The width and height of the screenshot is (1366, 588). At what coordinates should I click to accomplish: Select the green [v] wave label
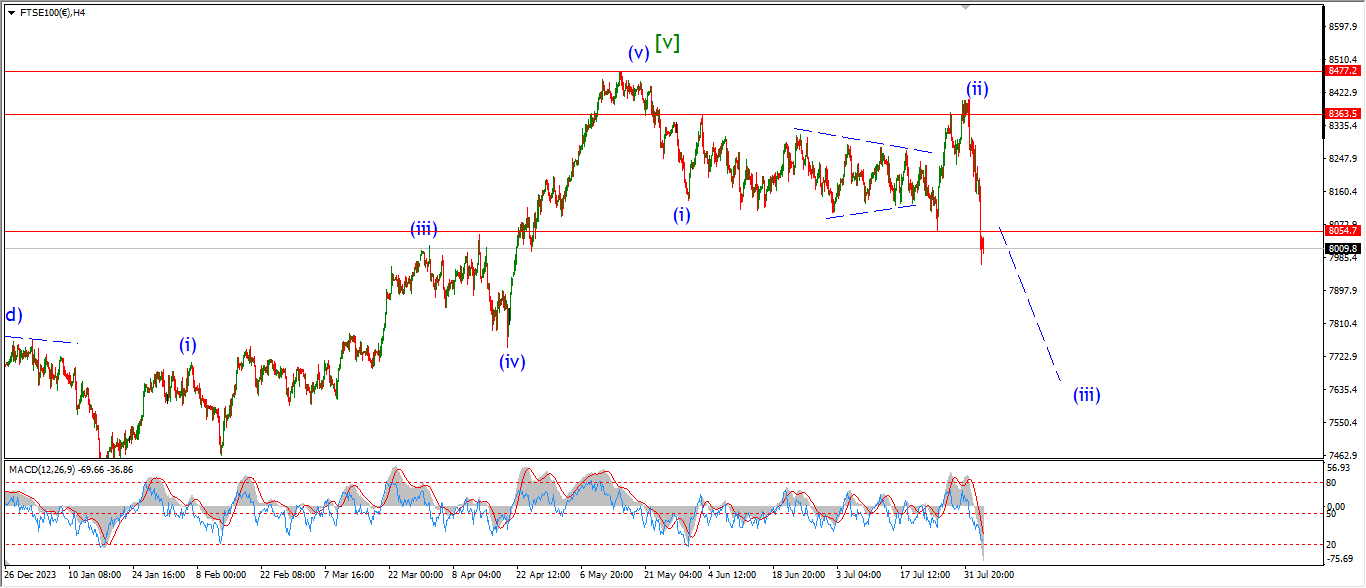point(668,43)
